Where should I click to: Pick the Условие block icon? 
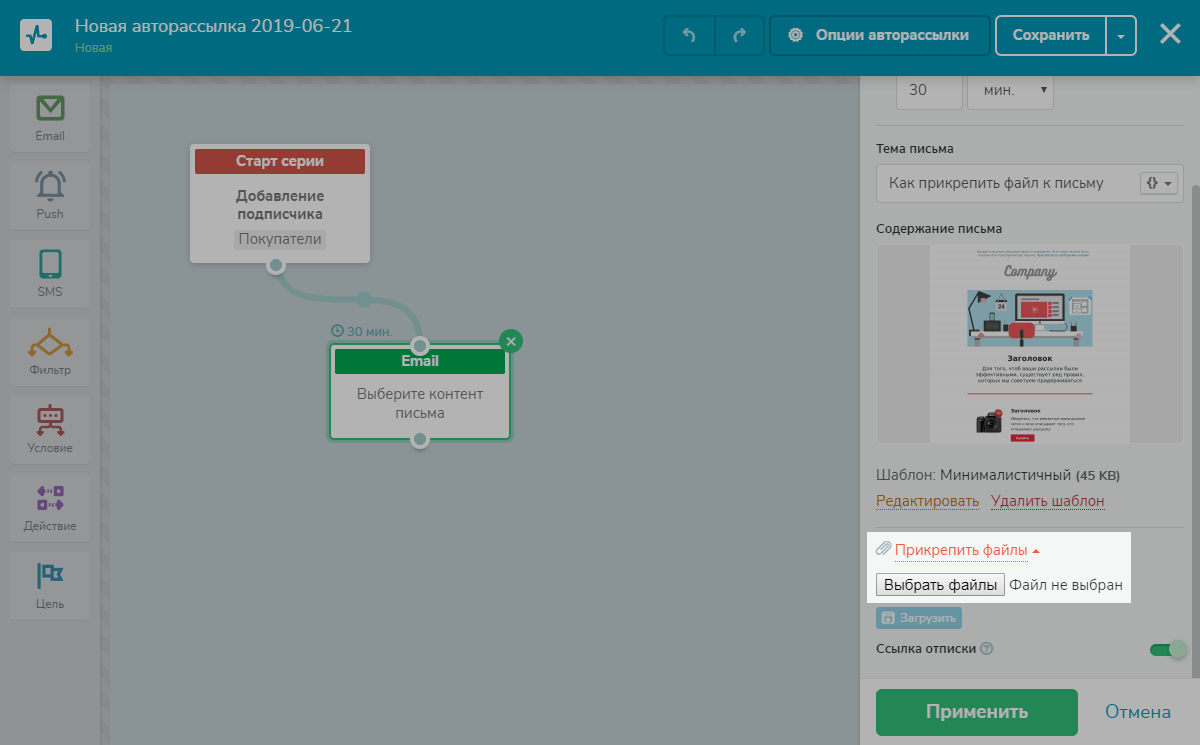(x=50, y=421)
